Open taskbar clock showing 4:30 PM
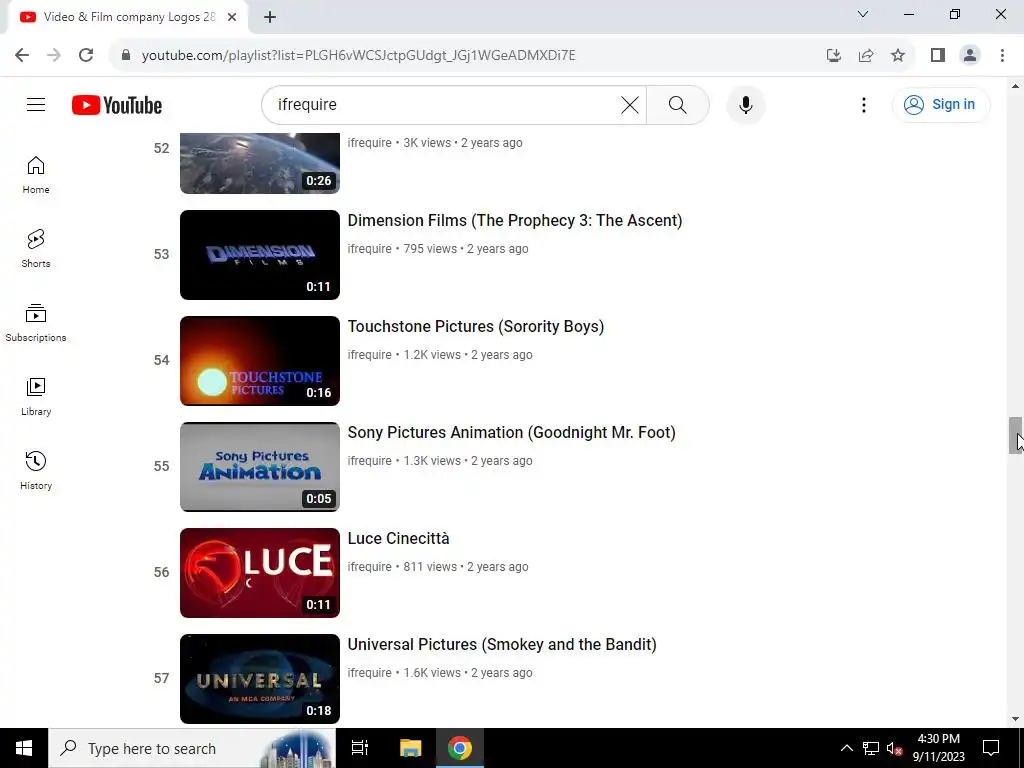The width and height of the screenshot is (1024, 768). tap(938, 748)
